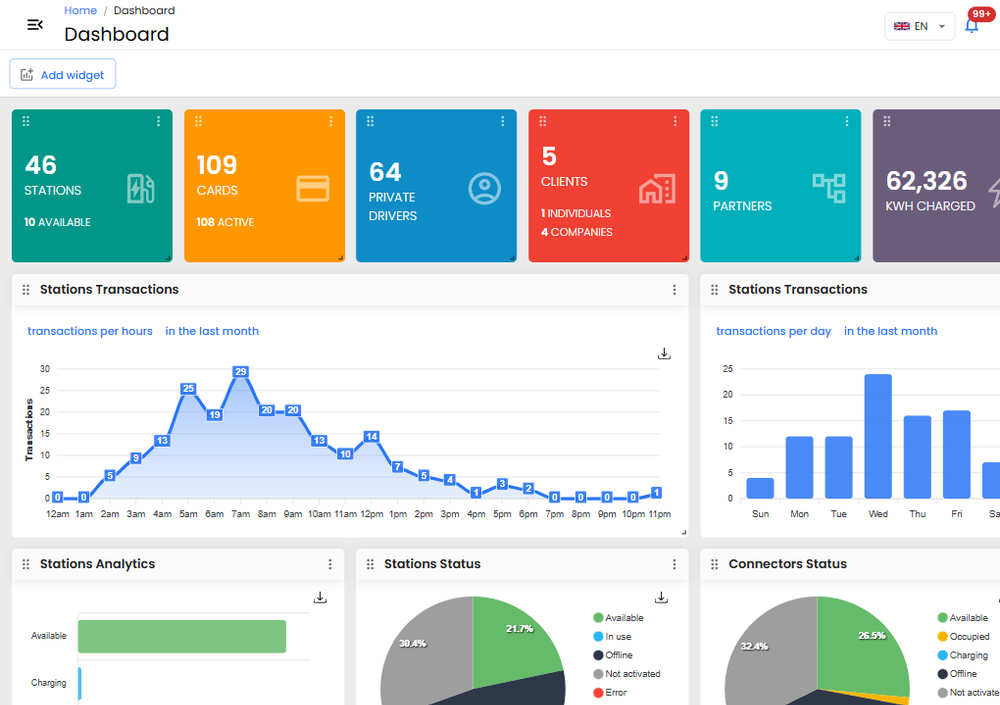The height and width of the screenshot is (705, 1000).
Task: Click the '62,326' KWH charged value
Action: [x=927, y=181]
